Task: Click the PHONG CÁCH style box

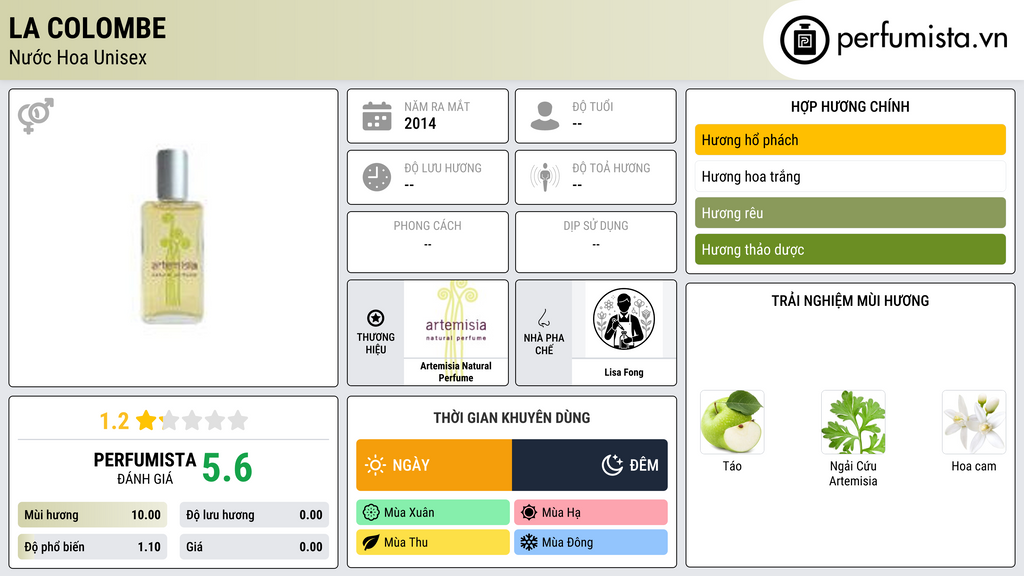Action: 428,242
